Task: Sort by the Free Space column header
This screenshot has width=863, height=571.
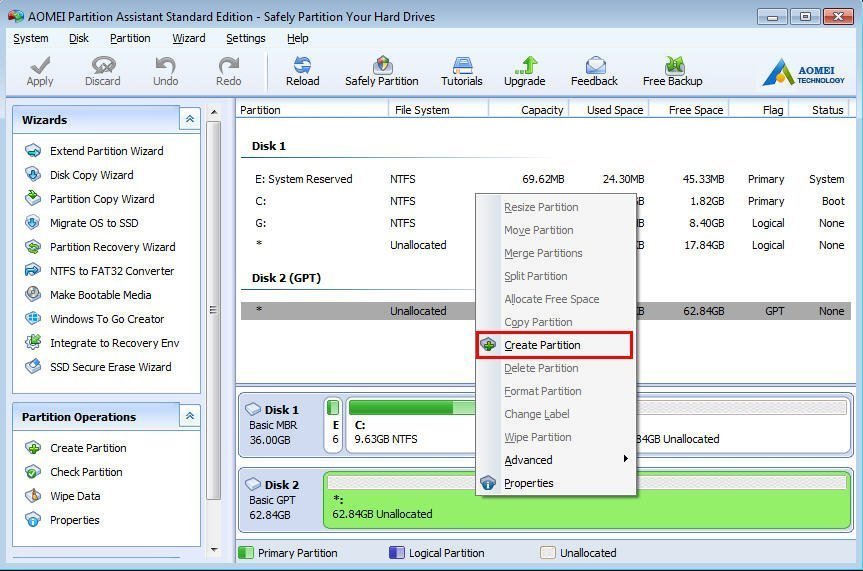Action: [689, 110]
